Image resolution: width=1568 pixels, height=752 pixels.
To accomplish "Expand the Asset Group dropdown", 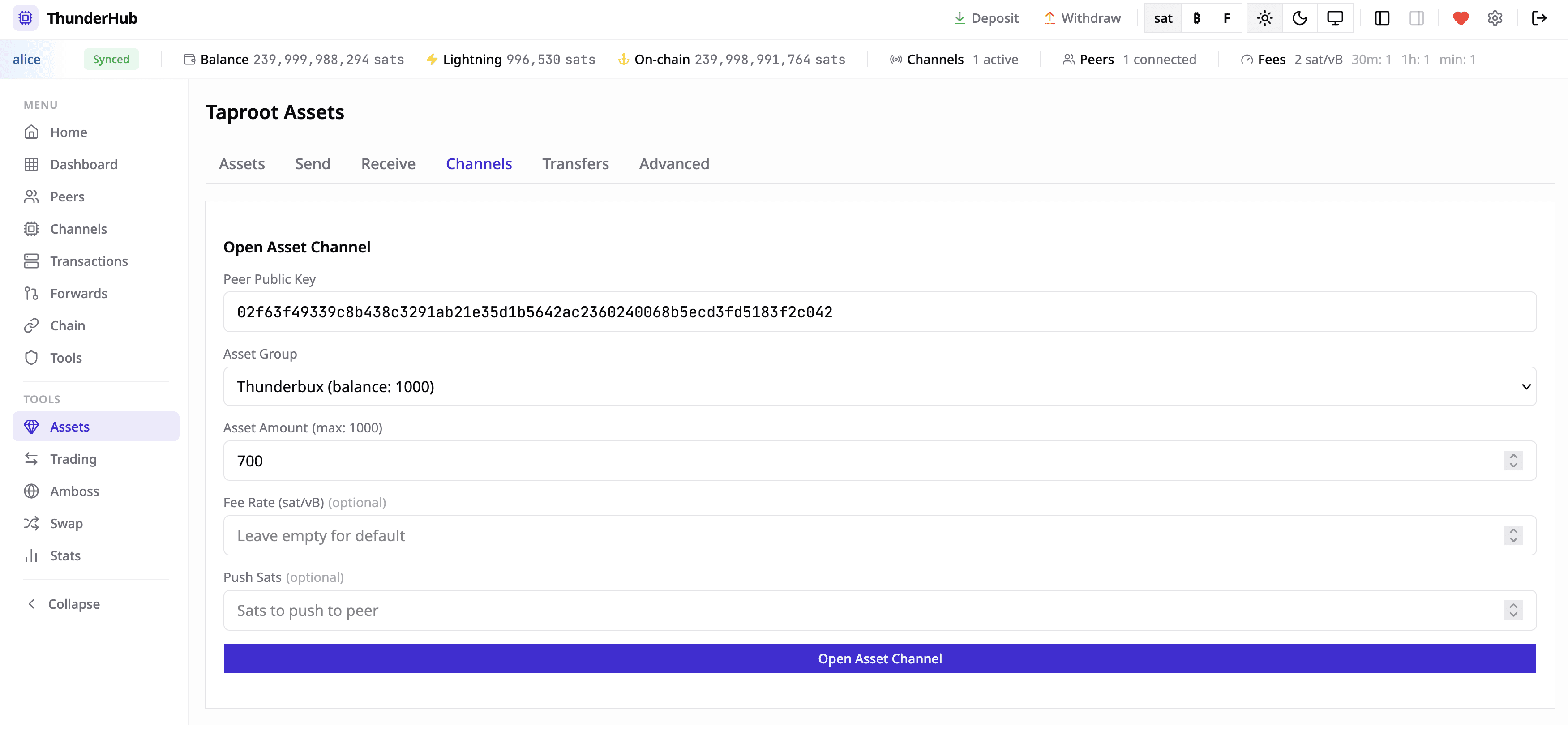I will coord(879,386).
